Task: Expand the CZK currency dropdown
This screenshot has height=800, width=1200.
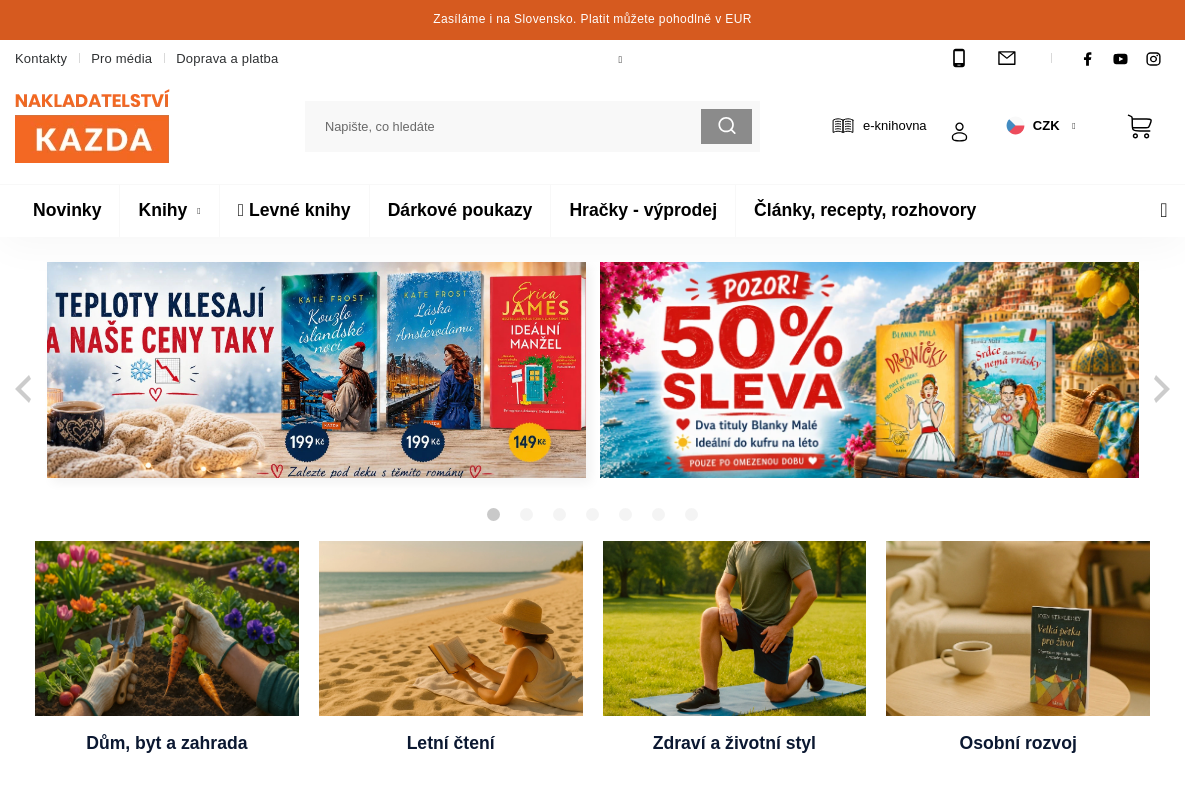Action: [x=1041, y=126]
